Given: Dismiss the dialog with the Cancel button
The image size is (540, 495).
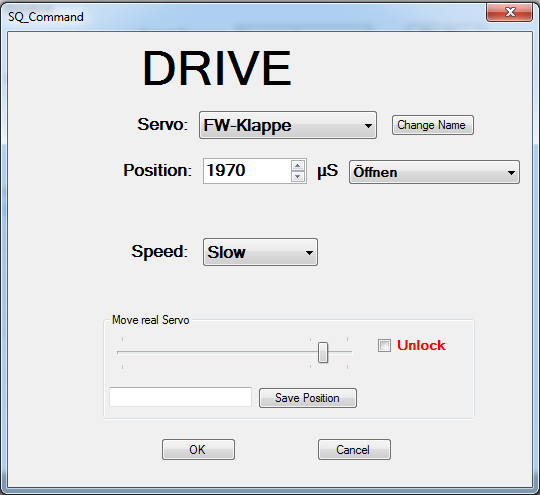Looking at the screenshot, I should click(354, 449).
